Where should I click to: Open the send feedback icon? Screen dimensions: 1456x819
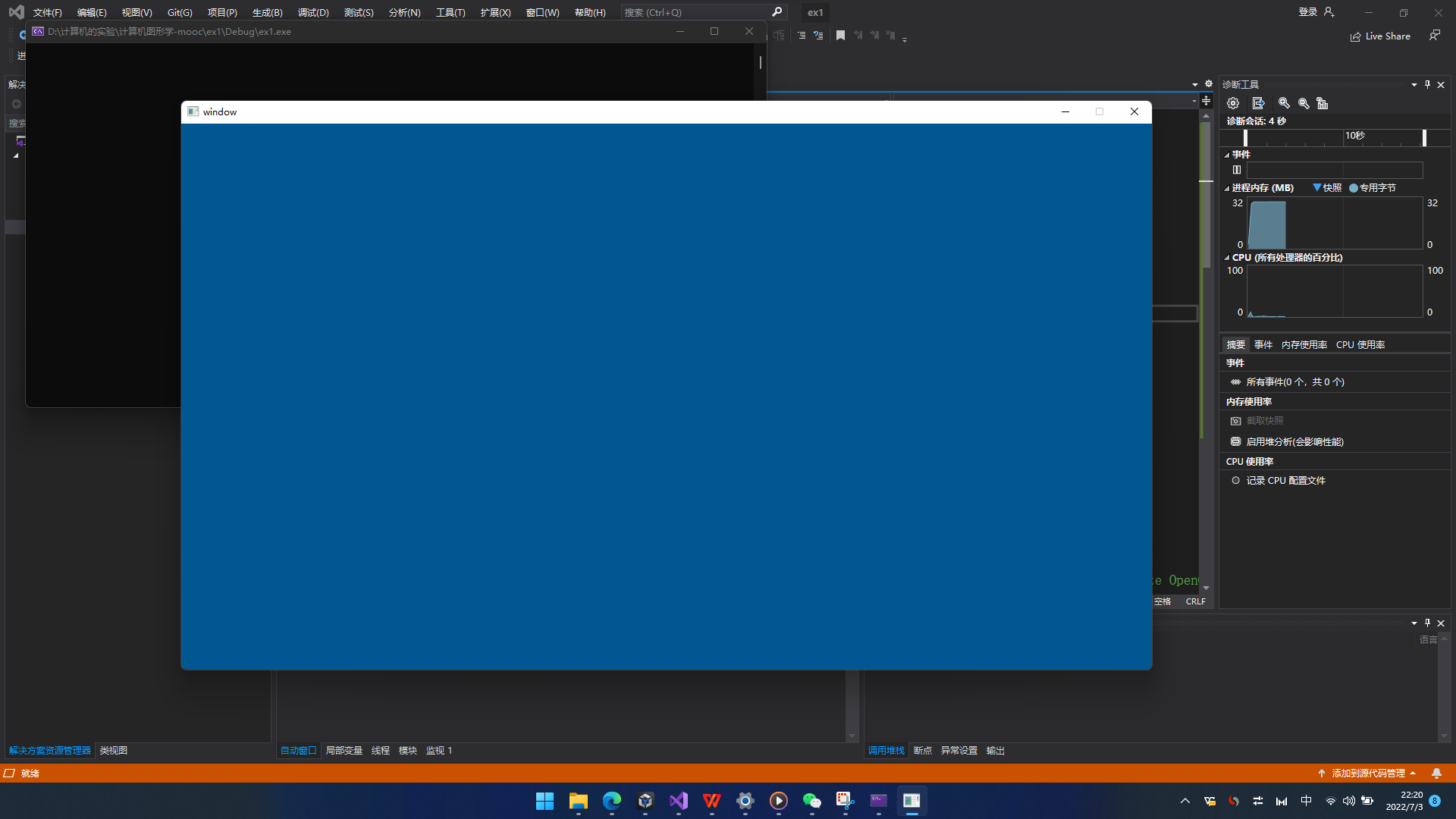(1434, 36)
